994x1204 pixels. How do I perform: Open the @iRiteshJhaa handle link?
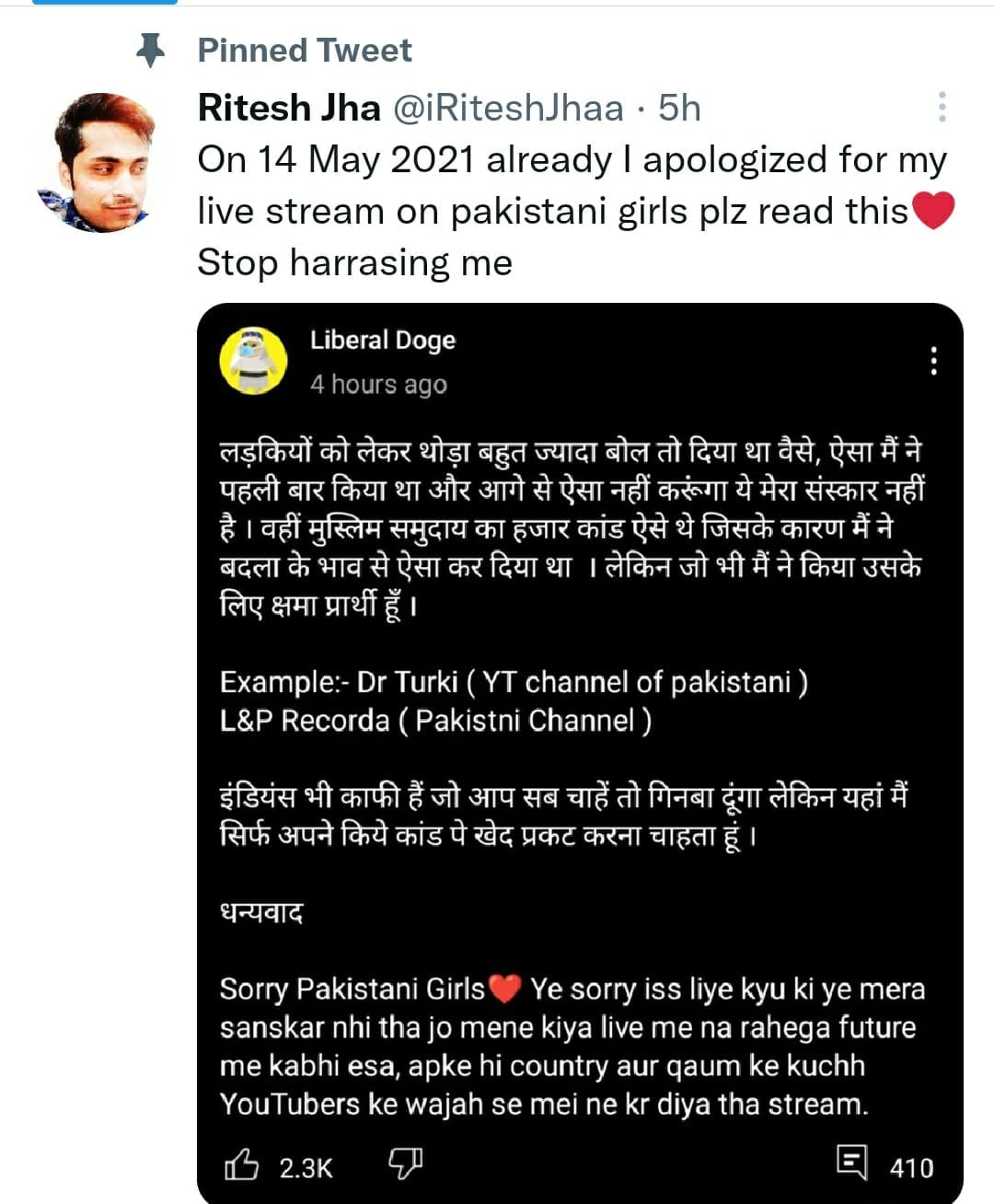[x=508, y=108]
